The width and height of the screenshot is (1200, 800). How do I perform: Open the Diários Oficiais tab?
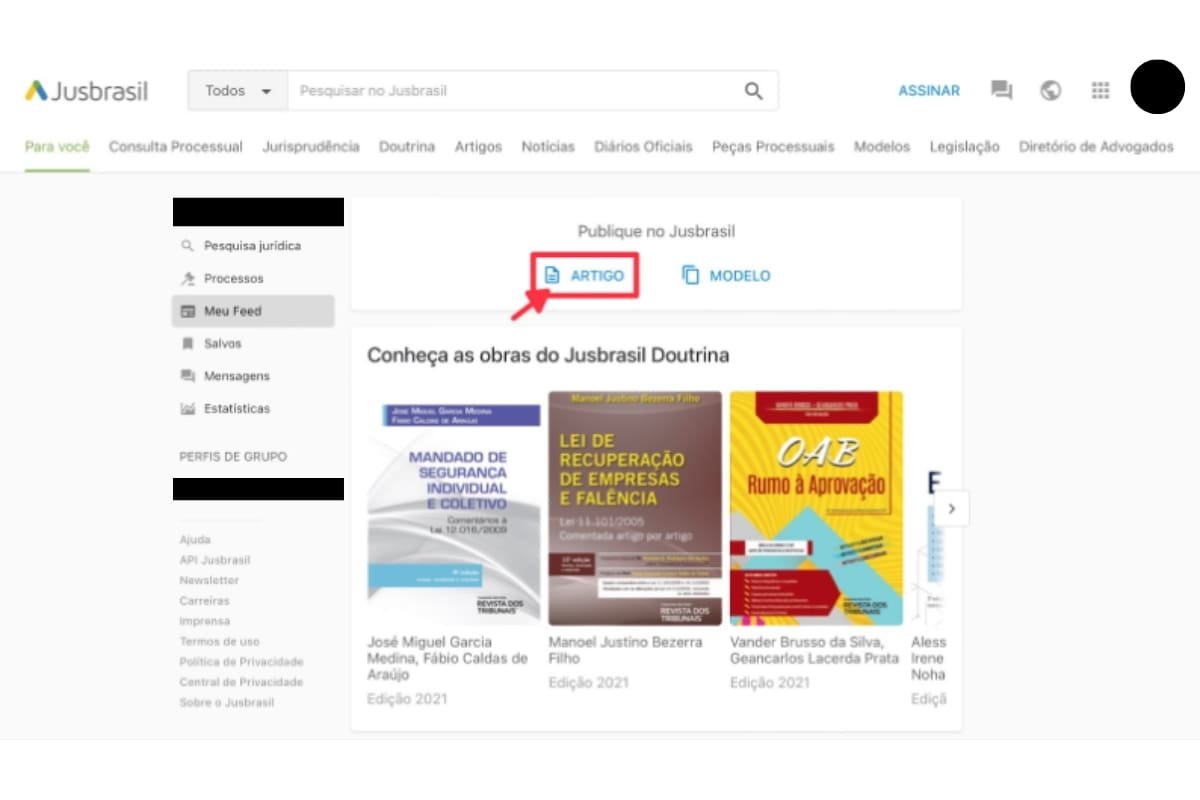(643, 147)
